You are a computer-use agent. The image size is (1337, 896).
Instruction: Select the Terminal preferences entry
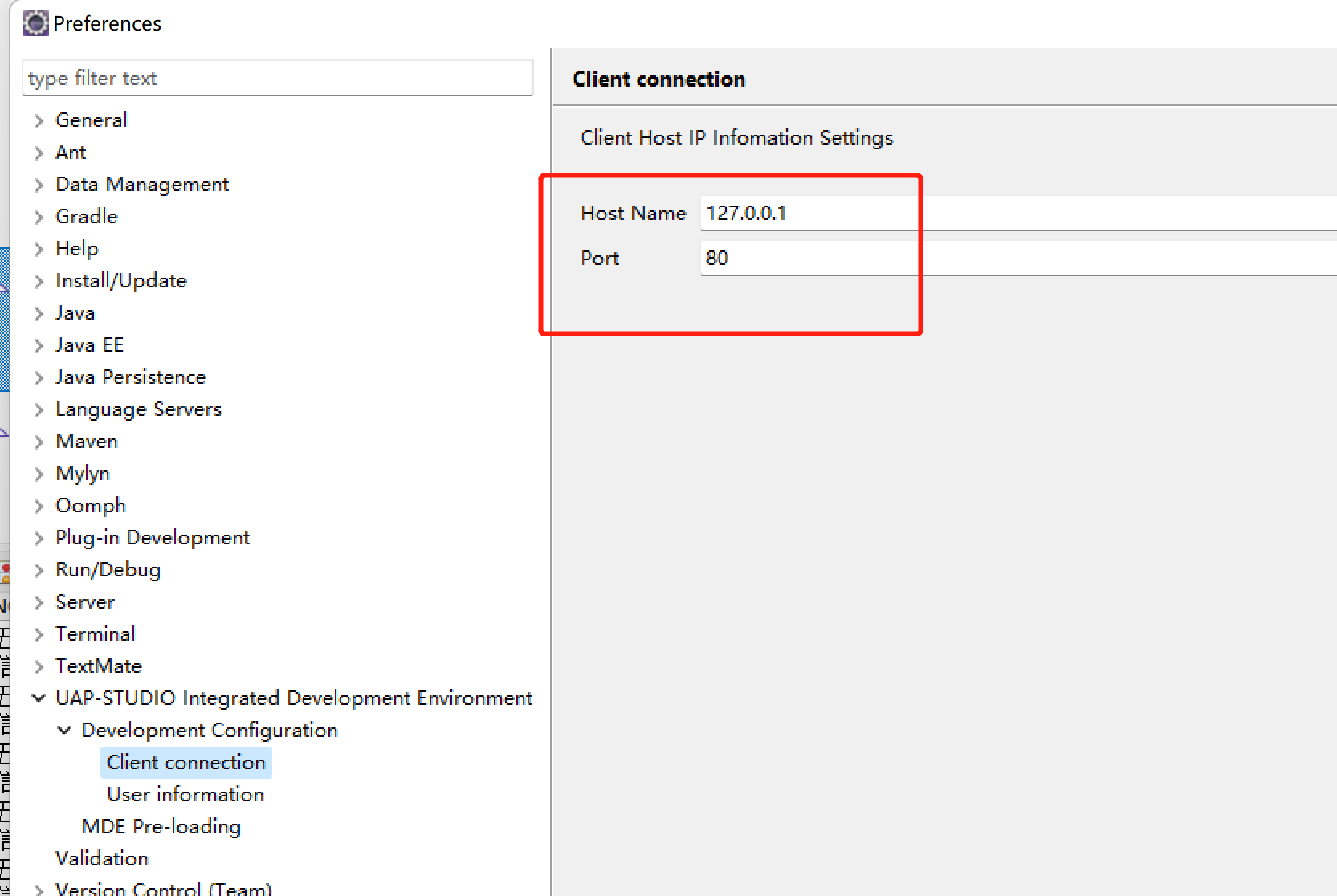(x=96, y=633)
